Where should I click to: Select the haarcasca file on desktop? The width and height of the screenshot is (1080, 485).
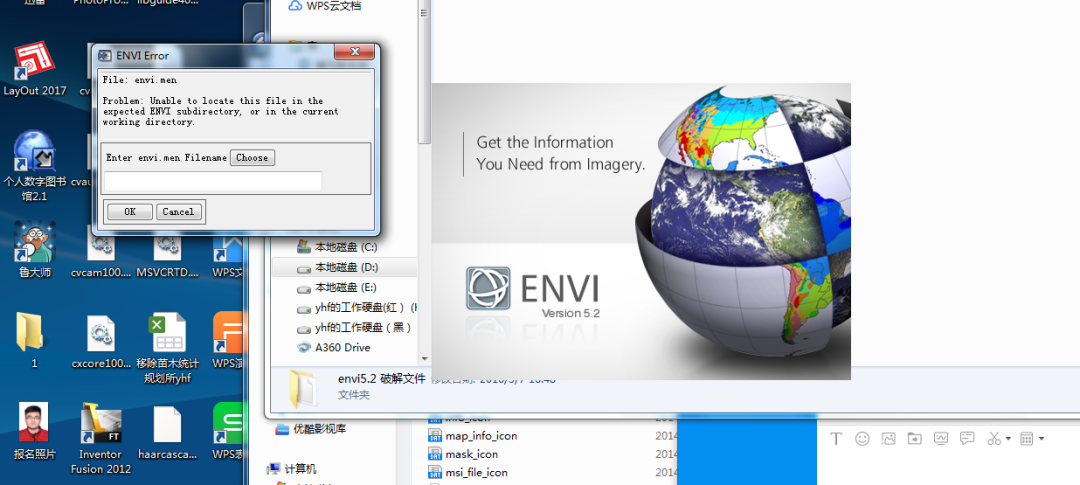coord(167,432)
